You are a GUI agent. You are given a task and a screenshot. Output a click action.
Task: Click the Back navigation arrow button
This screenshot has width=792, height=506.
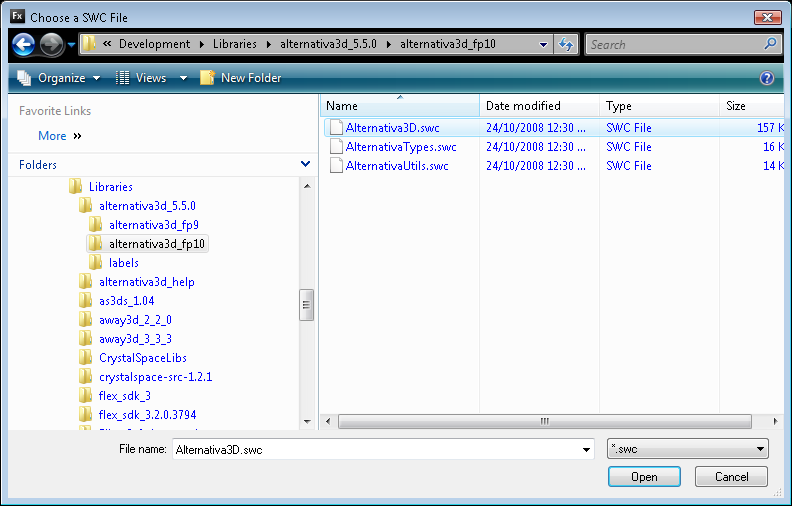pos(23,45)
